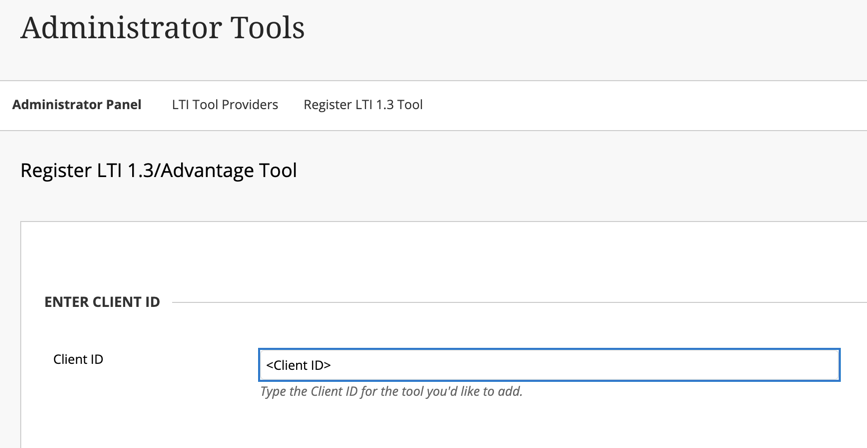Go to LTI Tool Providers breadcrumb
The height and width of the screenshot is (448, 867).
[x=225, y=104]
